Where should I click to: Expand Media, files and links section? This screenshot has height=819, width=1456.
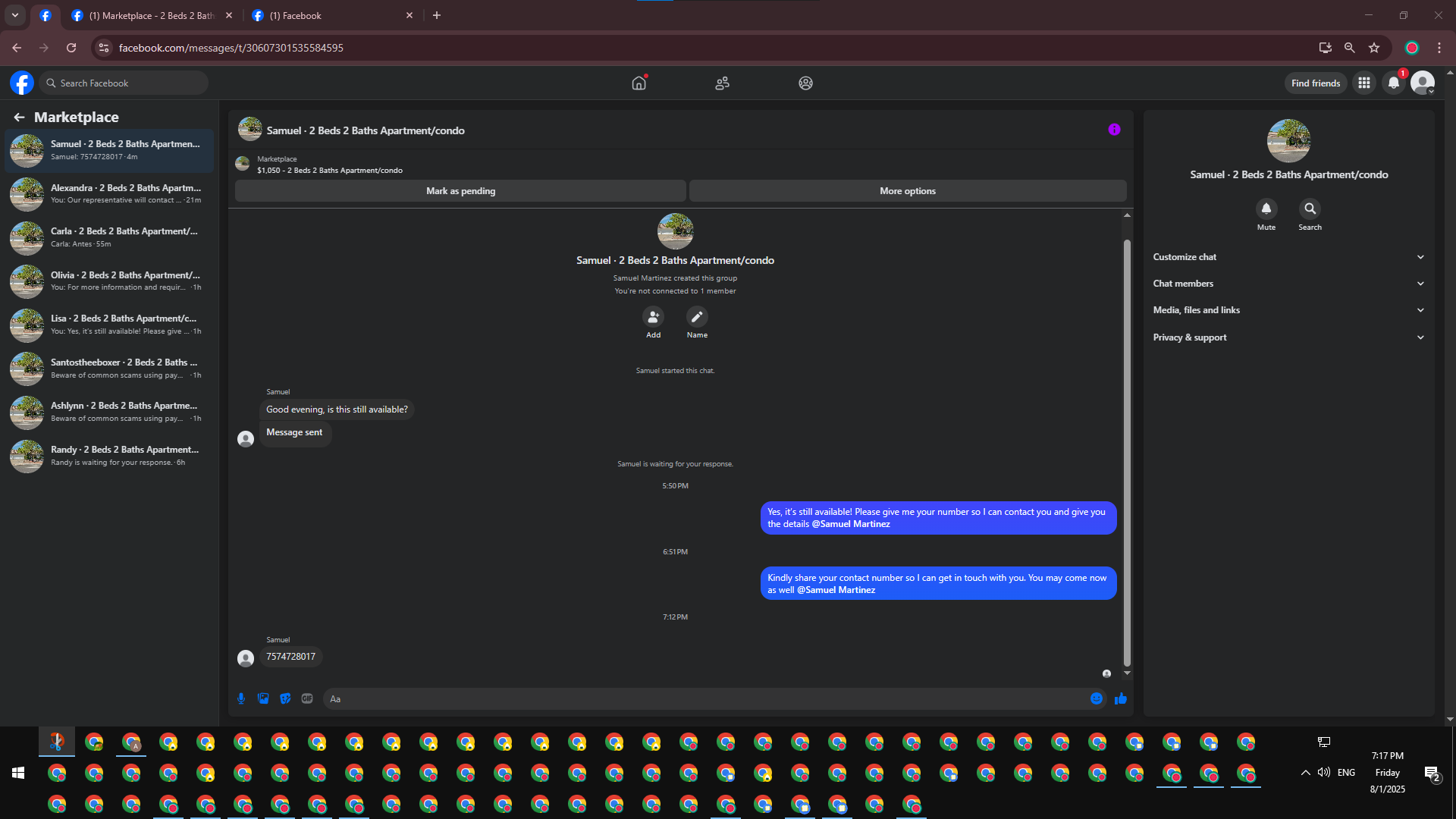click(1288, 310)
